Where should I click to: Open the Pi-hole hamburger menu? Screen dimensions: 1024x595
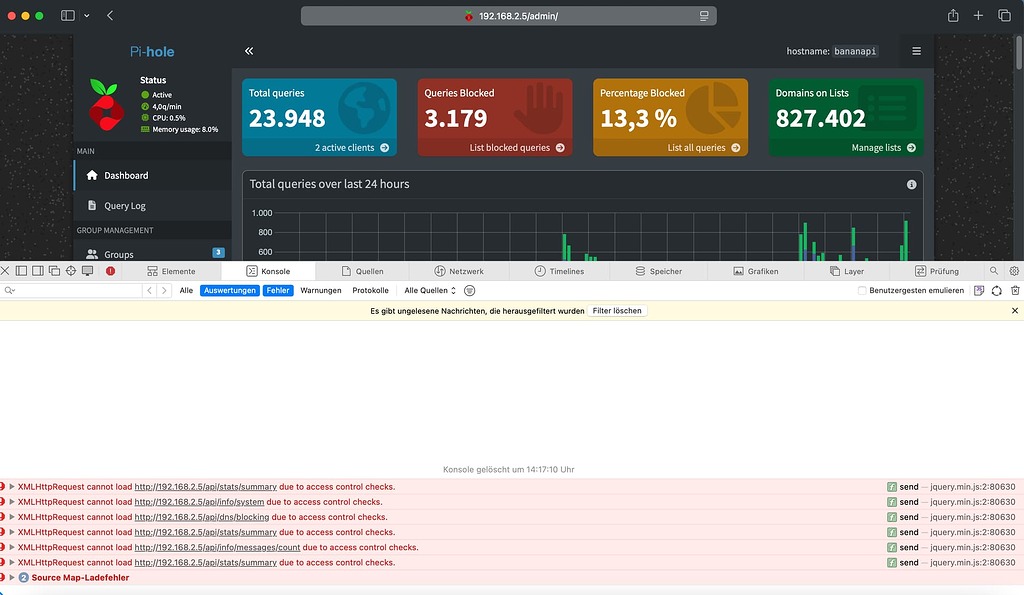(916, 51)
